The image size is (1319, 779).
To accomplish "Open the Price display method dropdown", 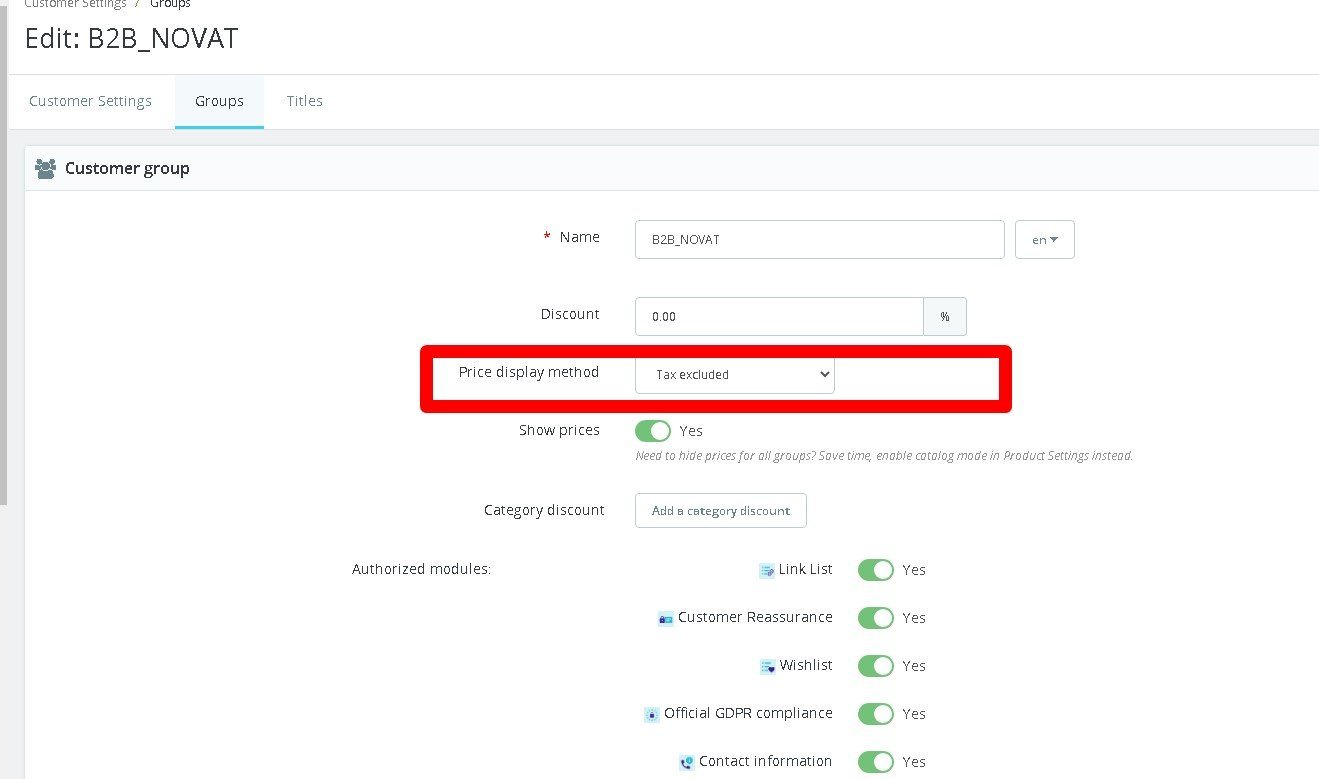I will (x=735, y=374).
